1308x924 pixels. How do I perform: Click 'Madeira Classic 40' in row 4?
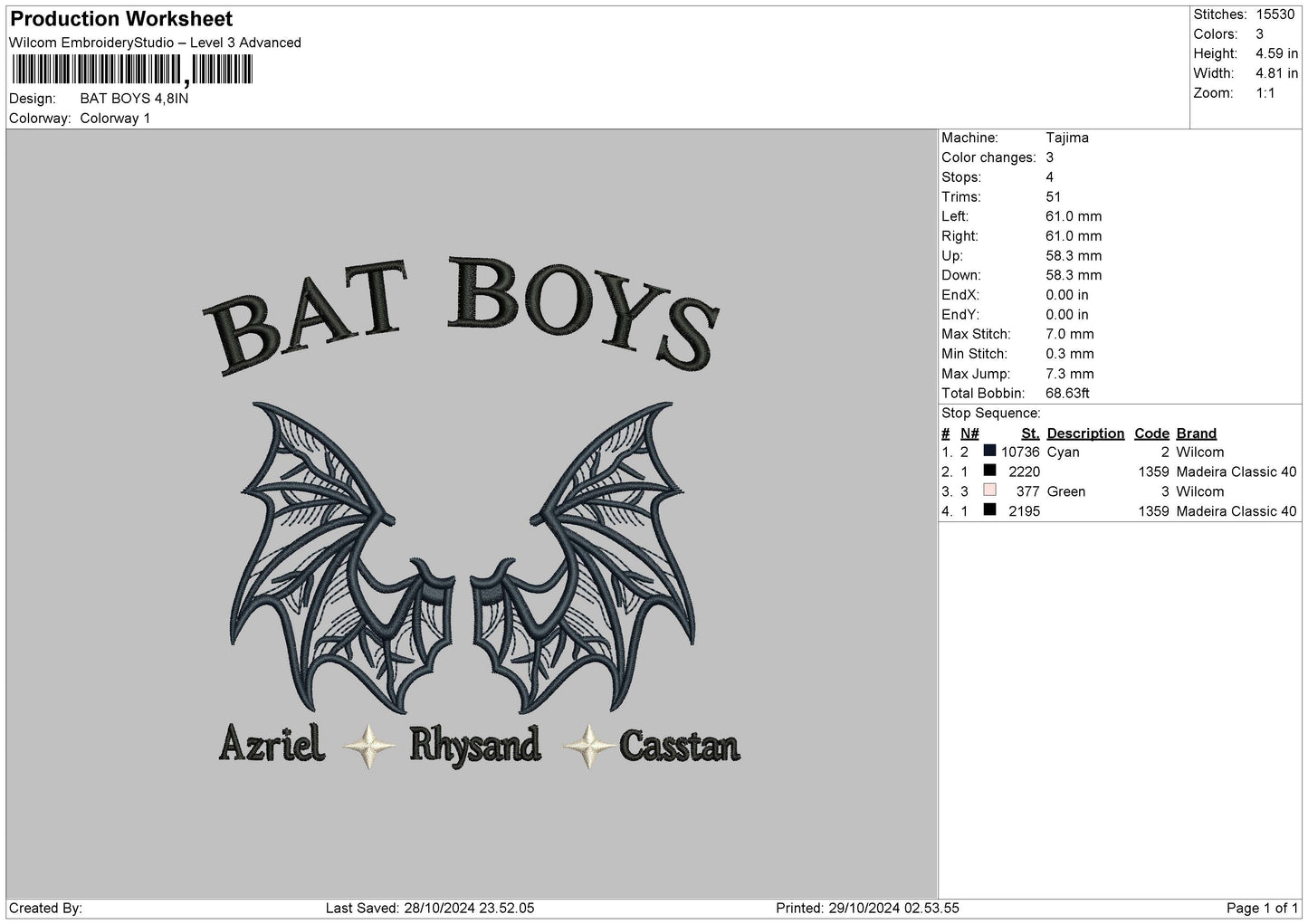pos(1236,511)
